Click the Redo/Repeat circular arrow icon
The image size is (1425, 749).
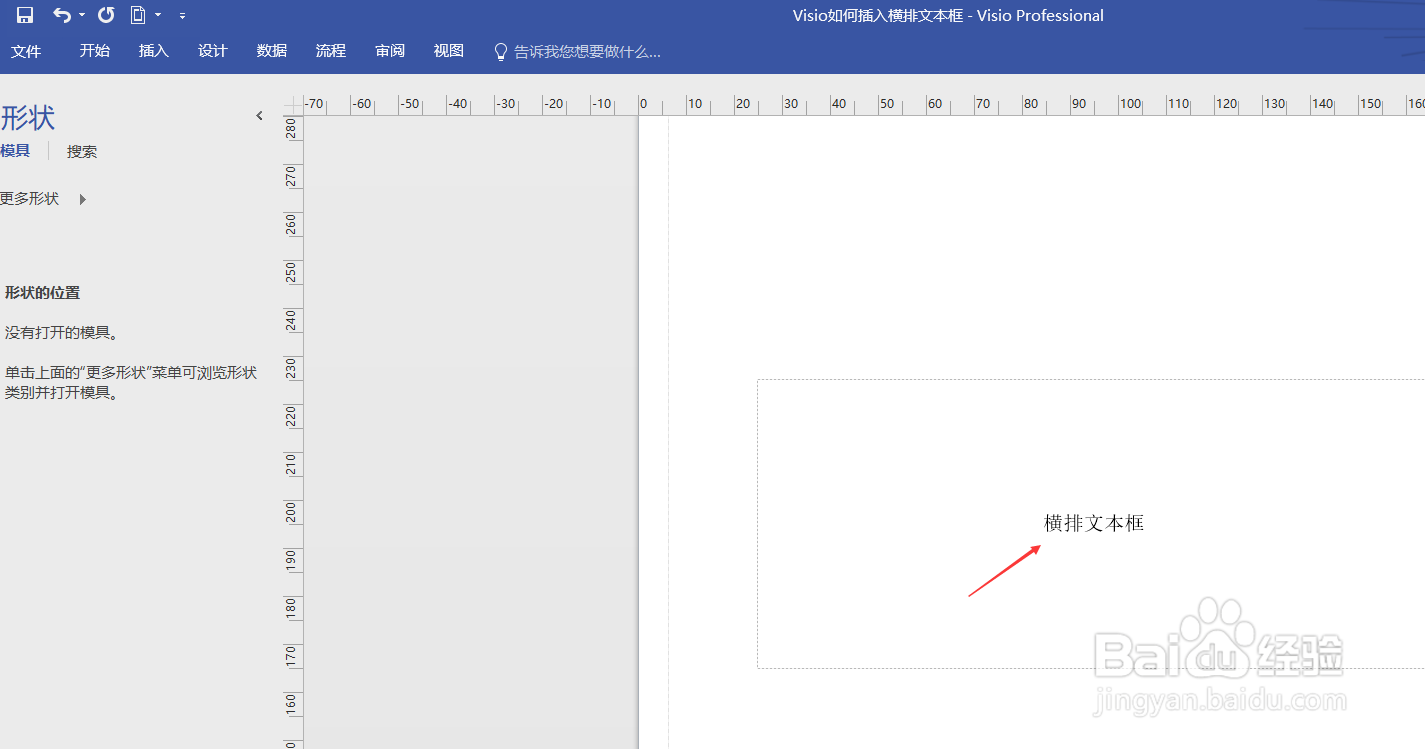(106, 15)
